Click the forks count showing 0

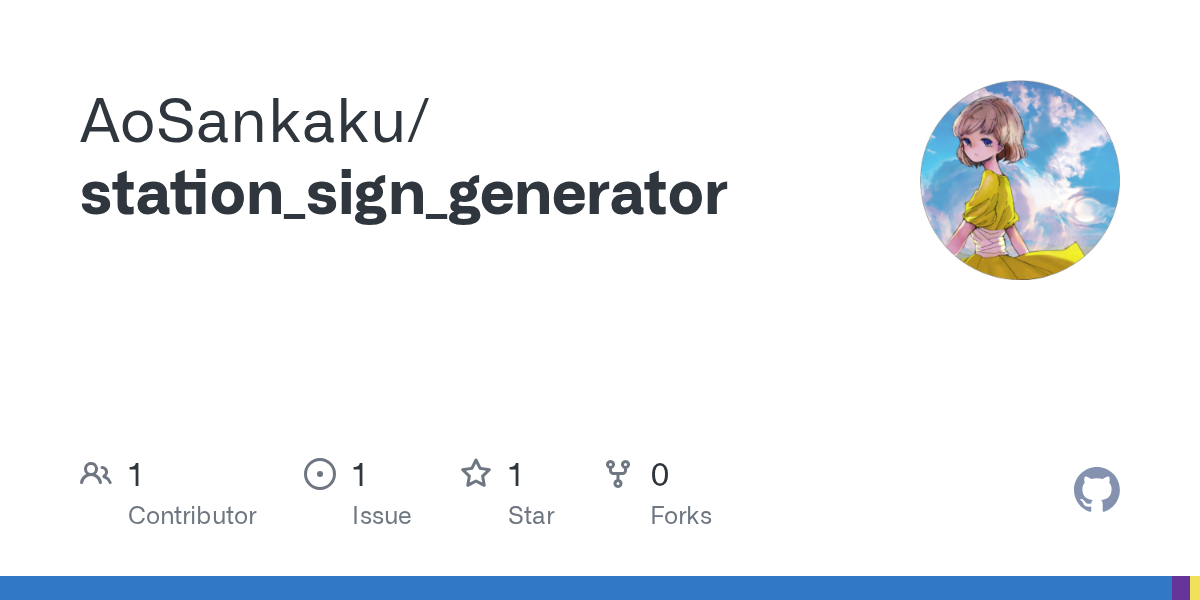[659, 474]
